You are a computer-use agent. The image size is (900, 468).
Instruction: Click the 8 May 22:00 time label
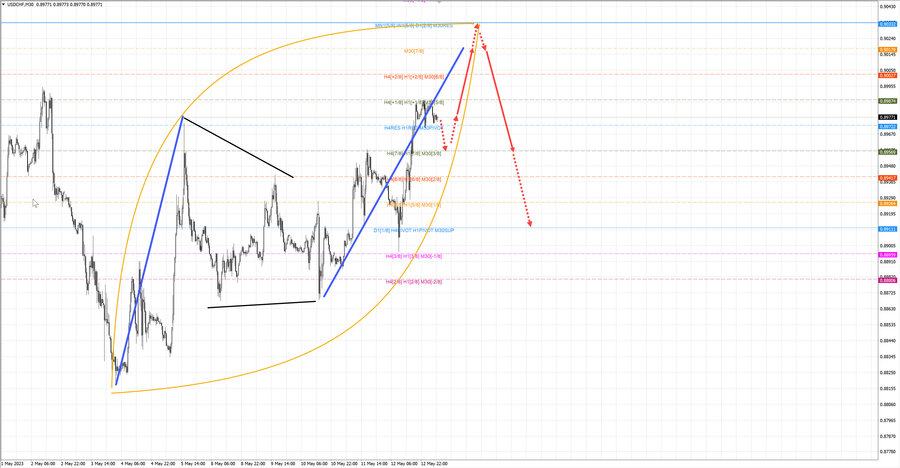[253, 463]
